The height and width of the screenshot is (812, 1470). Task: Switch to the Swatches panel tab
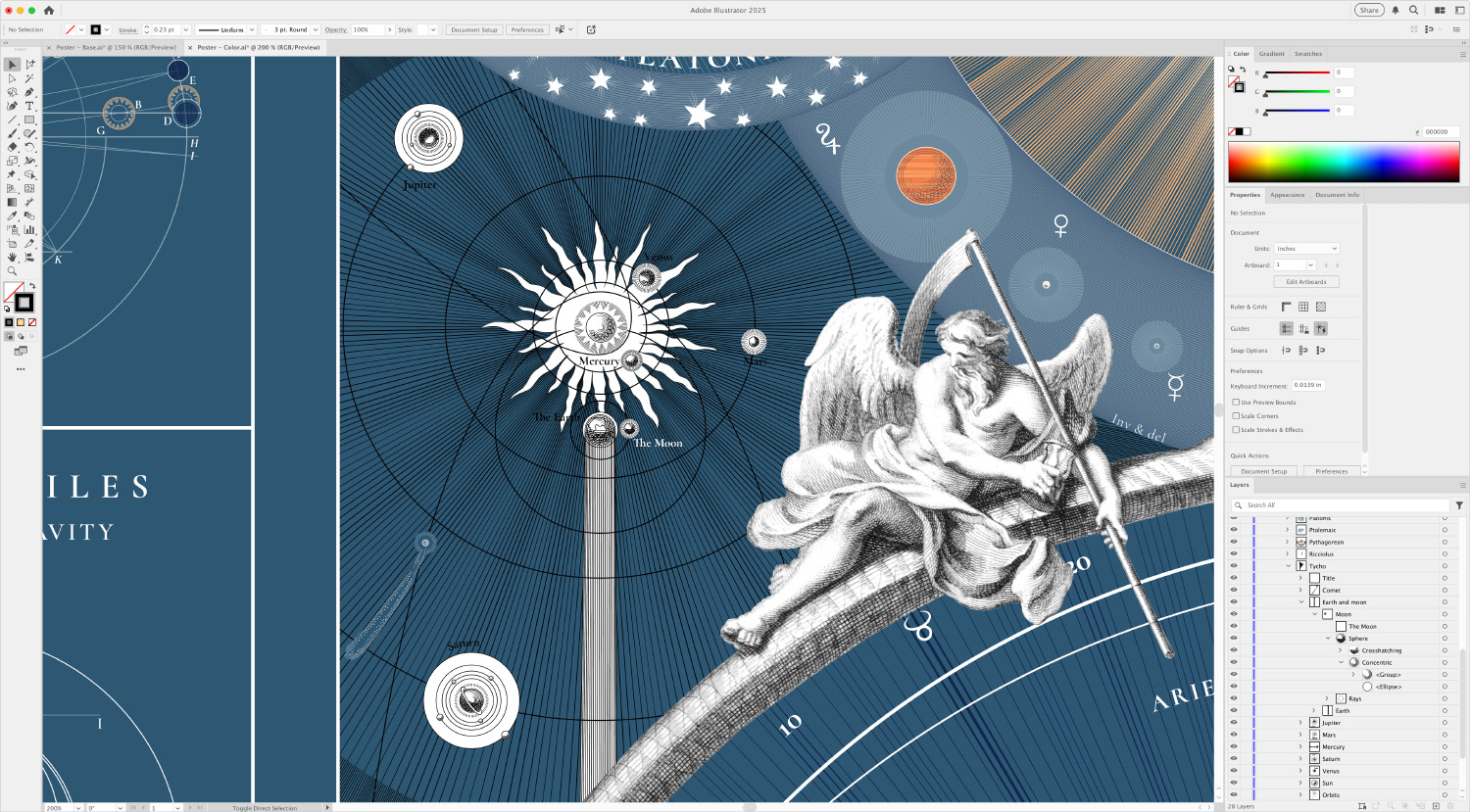tap(1308, 54)
